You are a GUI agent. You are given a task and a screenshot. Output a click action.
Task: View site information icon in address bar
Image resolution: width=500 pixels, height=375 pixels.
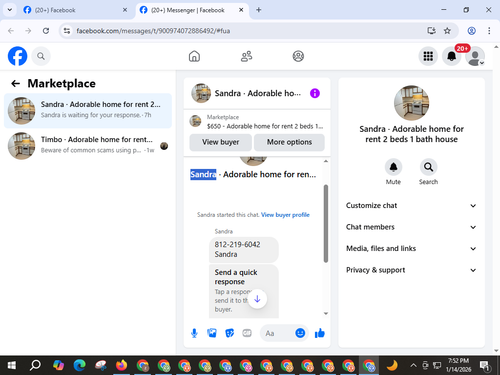click(x=67, y=31)
